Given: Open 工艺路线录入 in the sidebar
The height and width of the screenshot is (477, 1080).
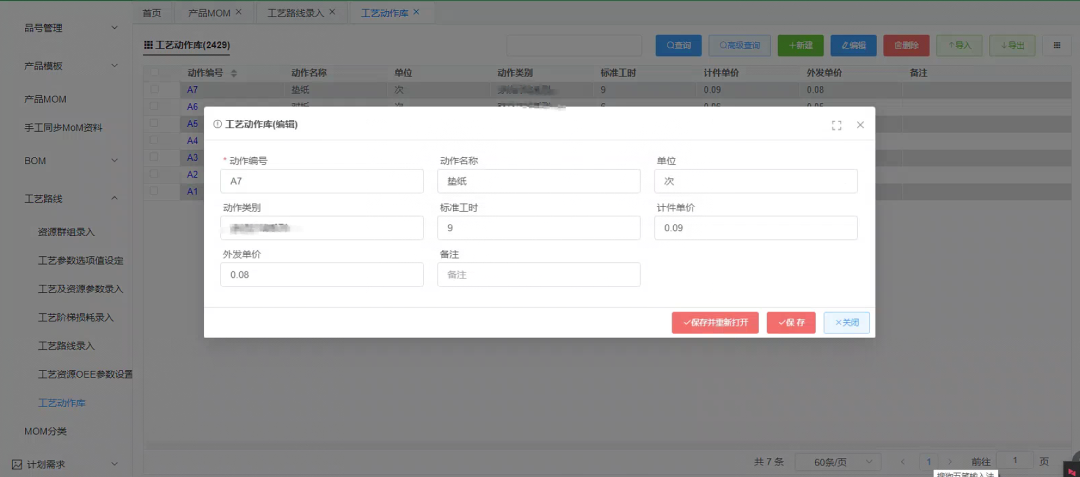Looking at the screenshot, I should click(x=66, y=346).
